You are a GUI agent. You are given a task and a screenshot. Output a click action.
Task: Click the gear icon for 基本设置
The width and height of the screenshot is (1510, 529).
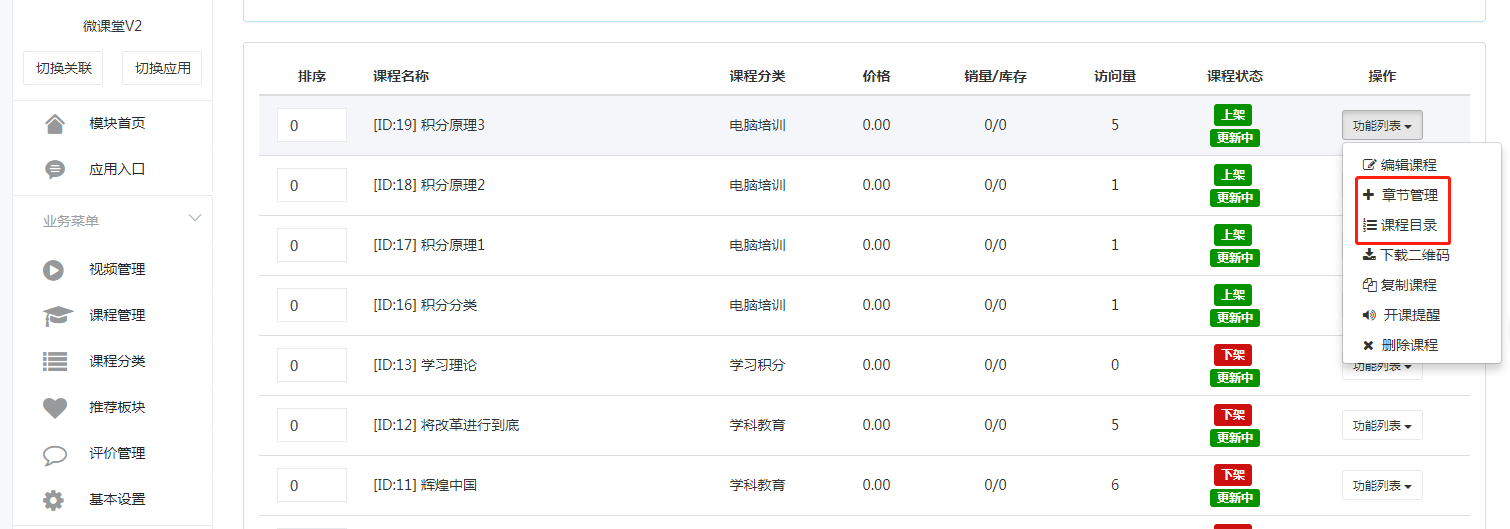point(54,500)
